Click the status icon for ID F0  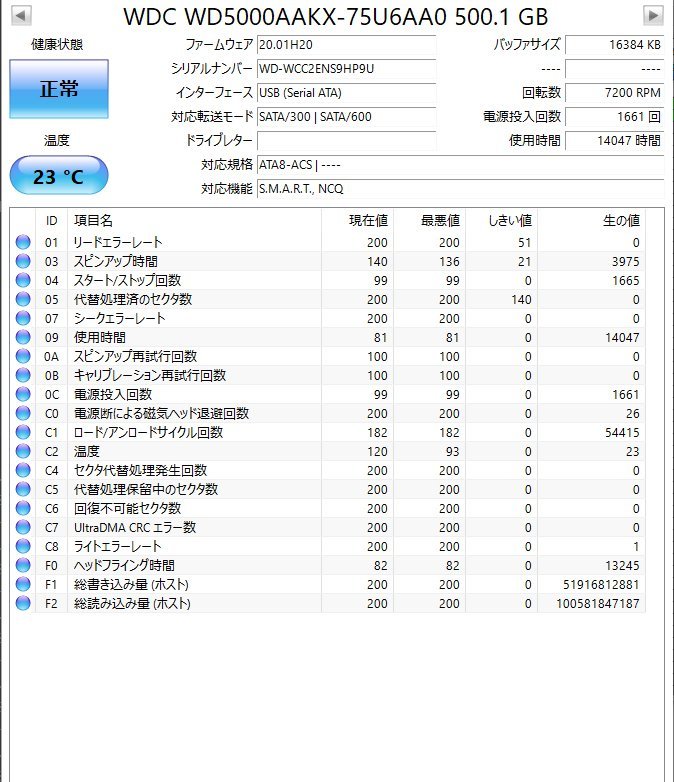[23, 565]
